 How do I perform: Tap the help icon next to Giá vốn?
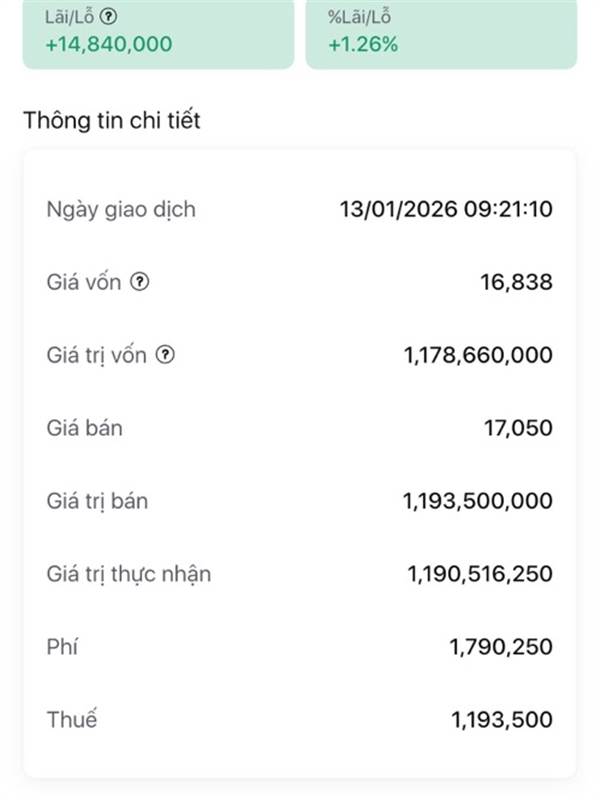tap(140, 282)
